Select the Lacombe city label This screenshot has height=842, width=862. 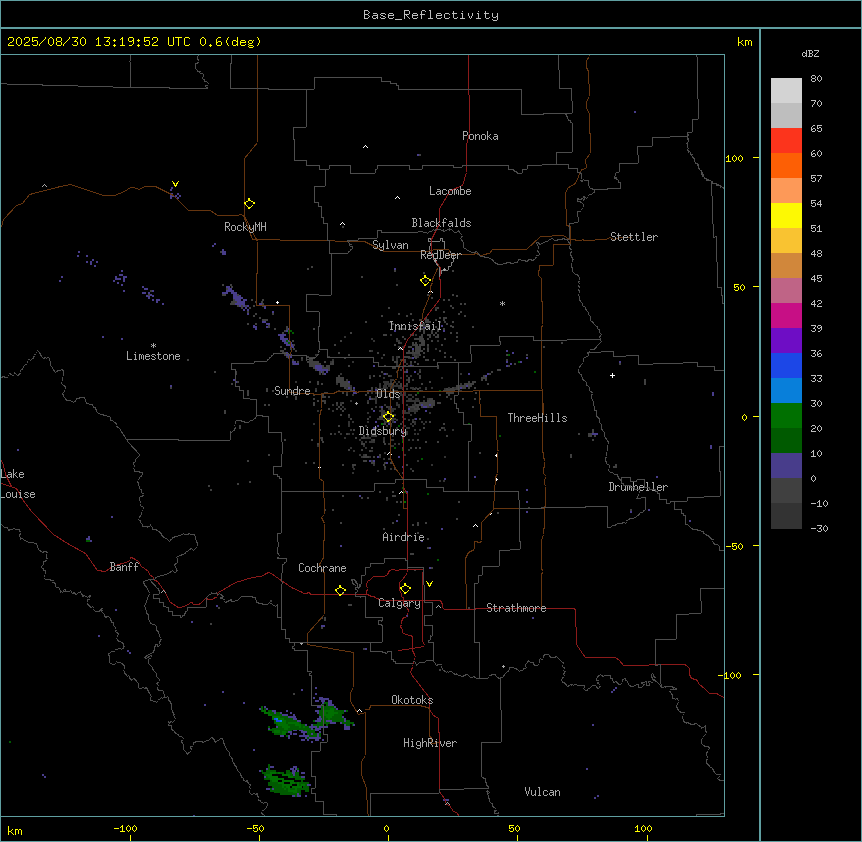point(450,191)
